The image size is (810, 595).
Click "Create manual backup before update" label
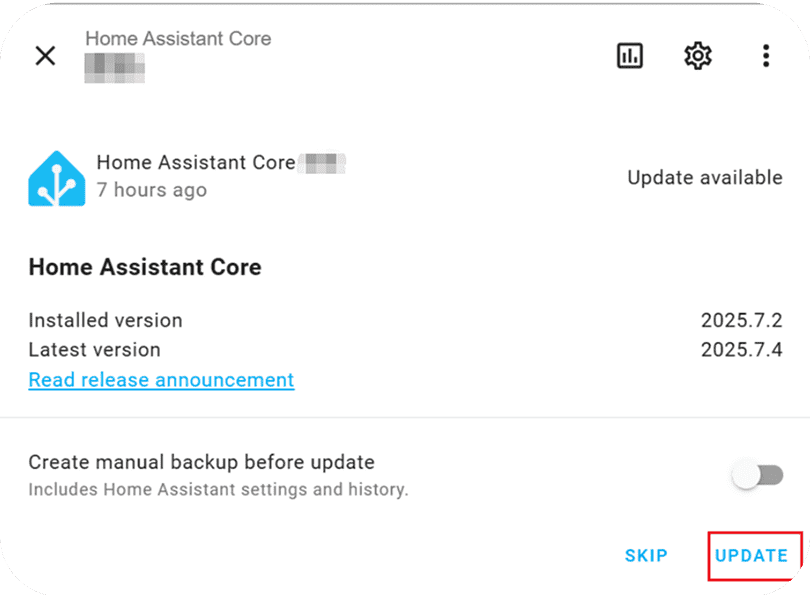point(201,463)
